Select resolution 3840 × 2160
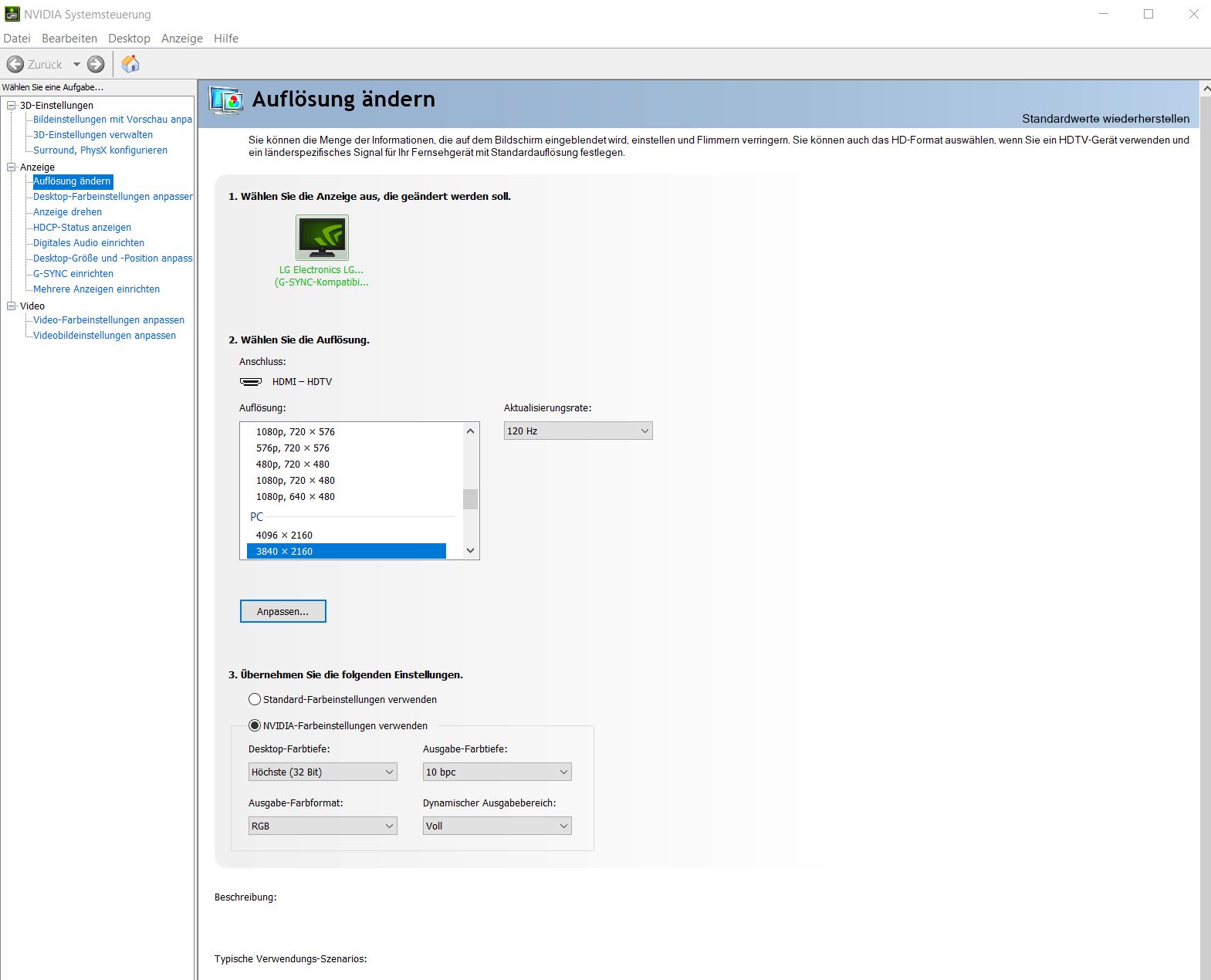This screenshot has height=980, width=1211. pyautogui.click(x=347, y=551)
